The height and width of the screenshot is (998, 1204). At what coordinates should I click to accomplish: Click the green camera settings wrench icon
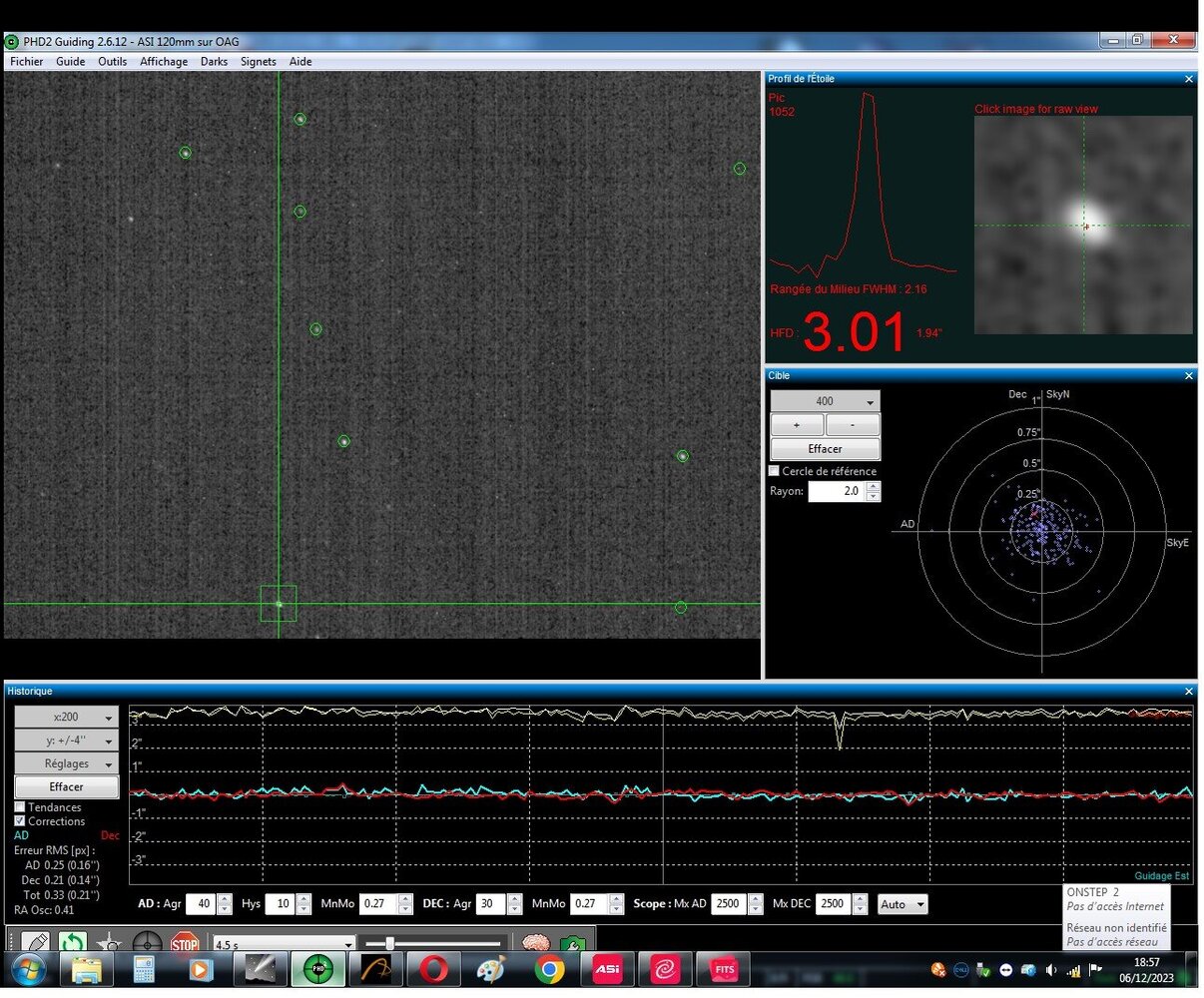572,943
